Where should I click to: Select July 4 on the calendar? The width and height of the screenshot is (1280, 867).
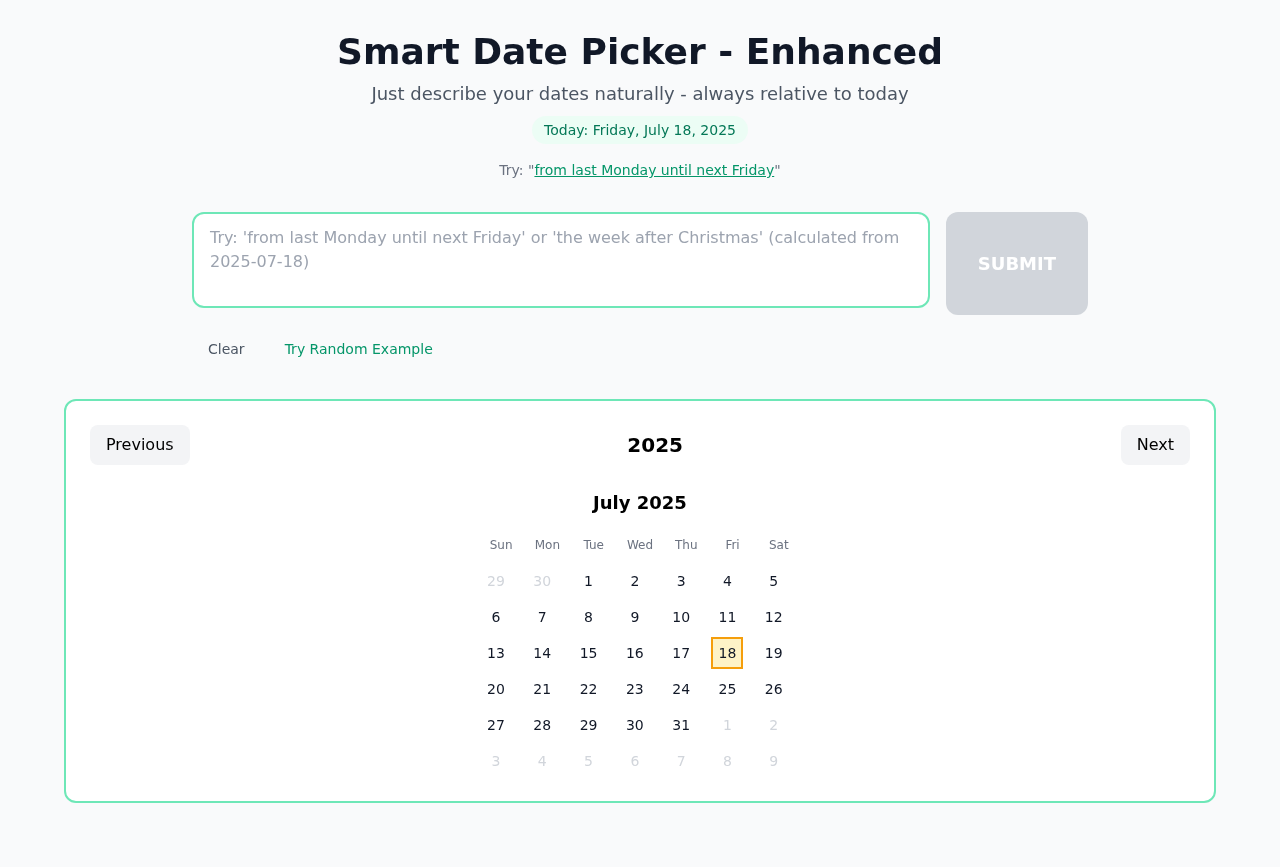pos(726,581)
